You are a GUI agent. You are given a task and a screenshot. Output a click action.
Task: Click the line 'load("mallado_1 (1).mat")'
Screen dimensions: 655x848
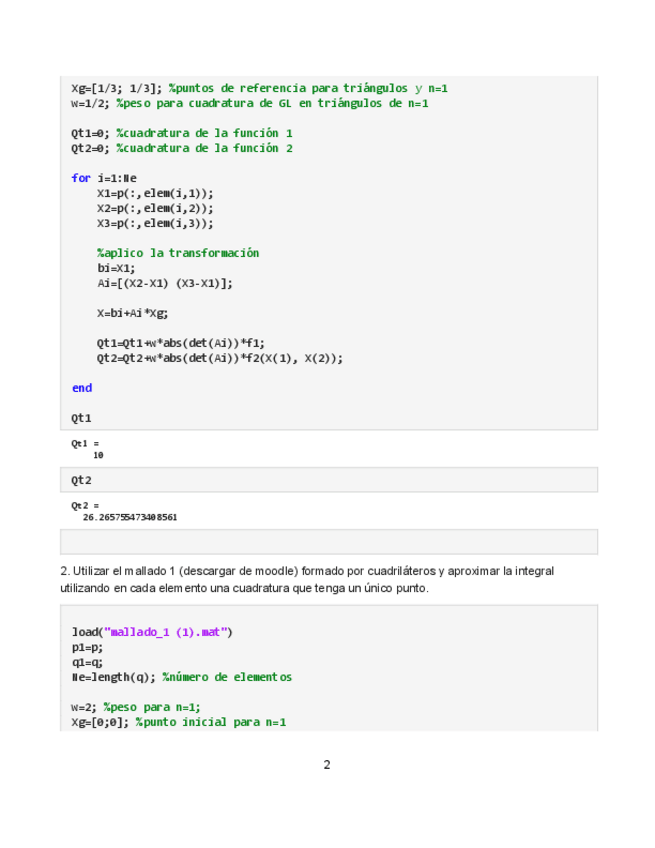pos(152,632)
